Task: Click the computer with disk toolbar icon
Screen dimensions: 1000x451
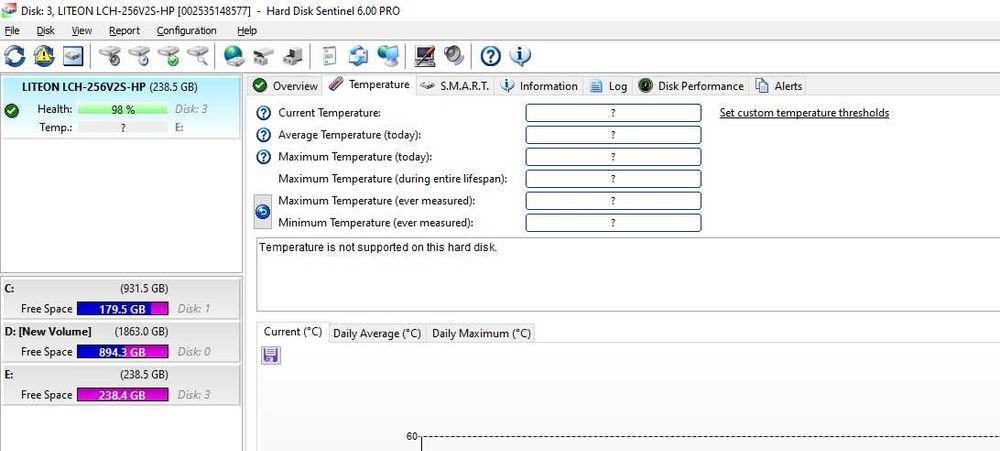Action: click(x=293, y=56)
